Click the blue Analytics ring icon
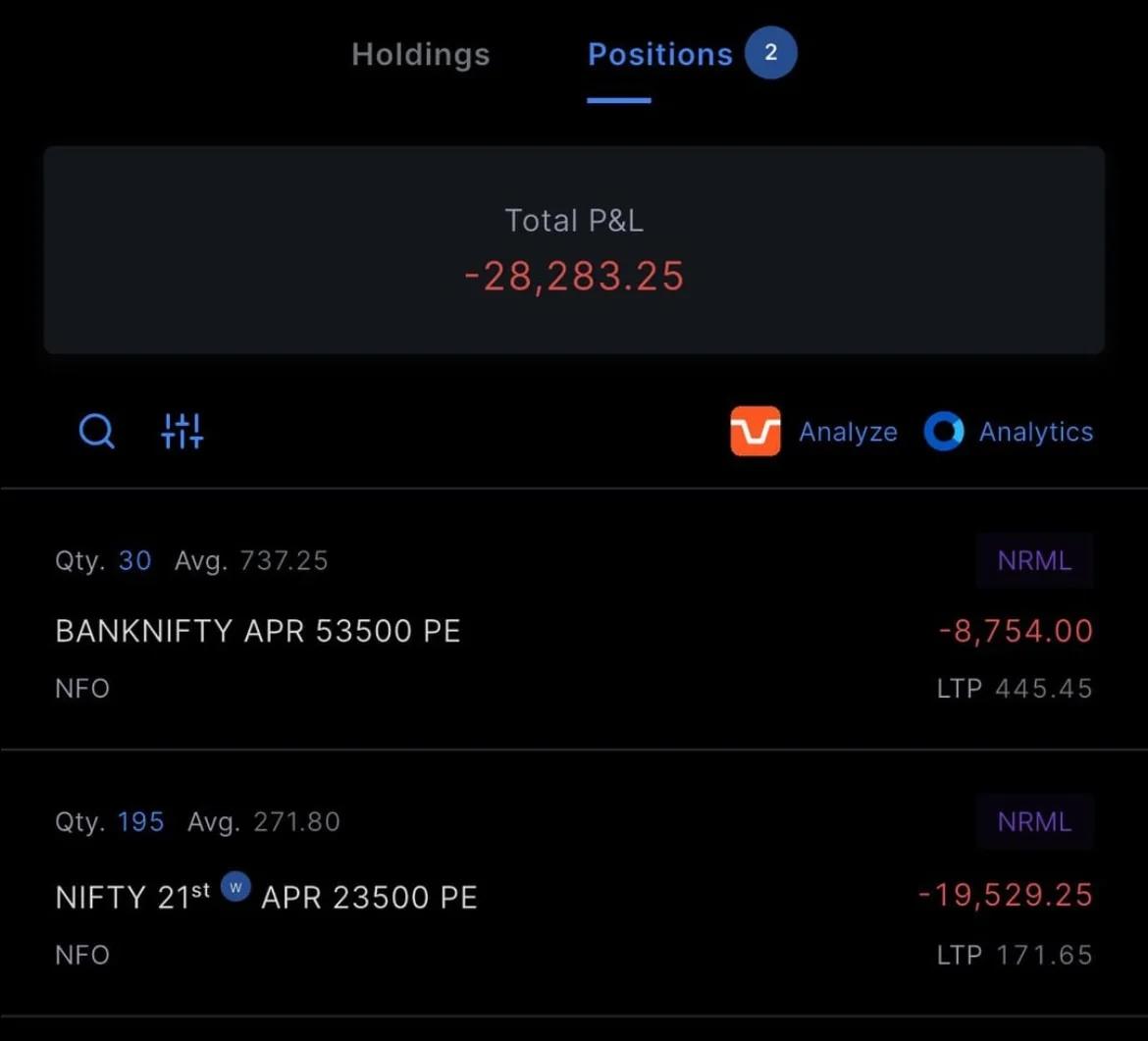The width and height of the screenshot is (1148, 1041). pyautogui.click(x=944, y=431)
